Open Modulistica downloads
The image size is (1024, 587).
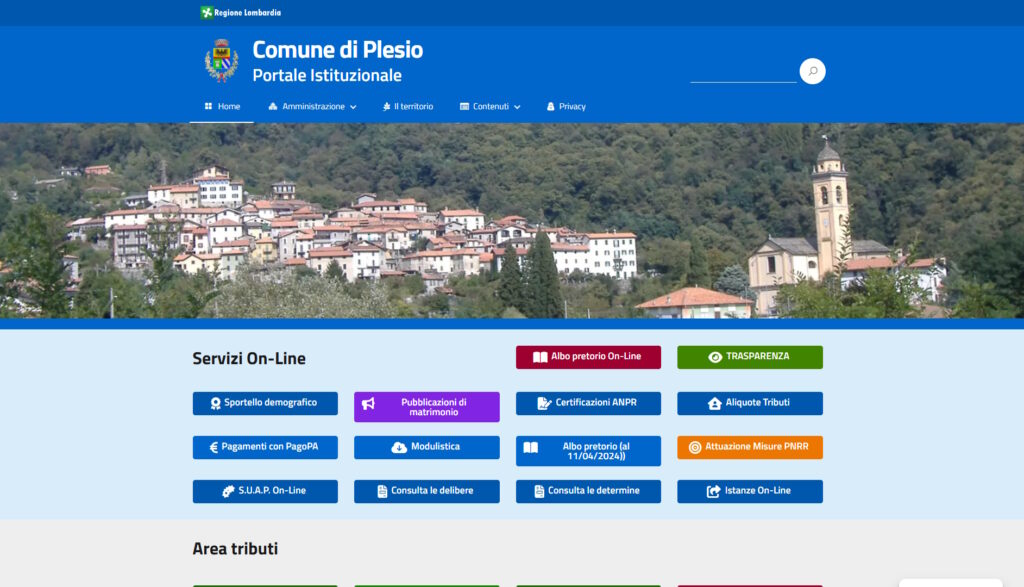pos(426,447)
